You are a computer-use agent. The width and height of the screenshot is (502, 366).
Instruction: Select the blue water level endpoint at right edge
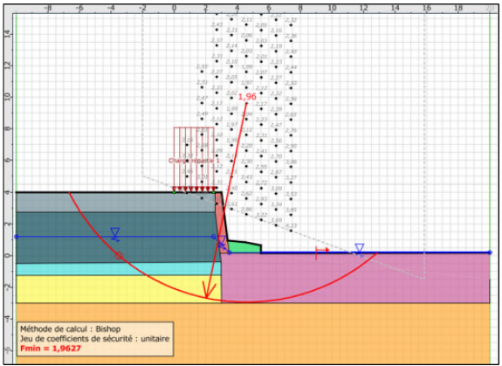pyautogui.click(x=490, y=253)
